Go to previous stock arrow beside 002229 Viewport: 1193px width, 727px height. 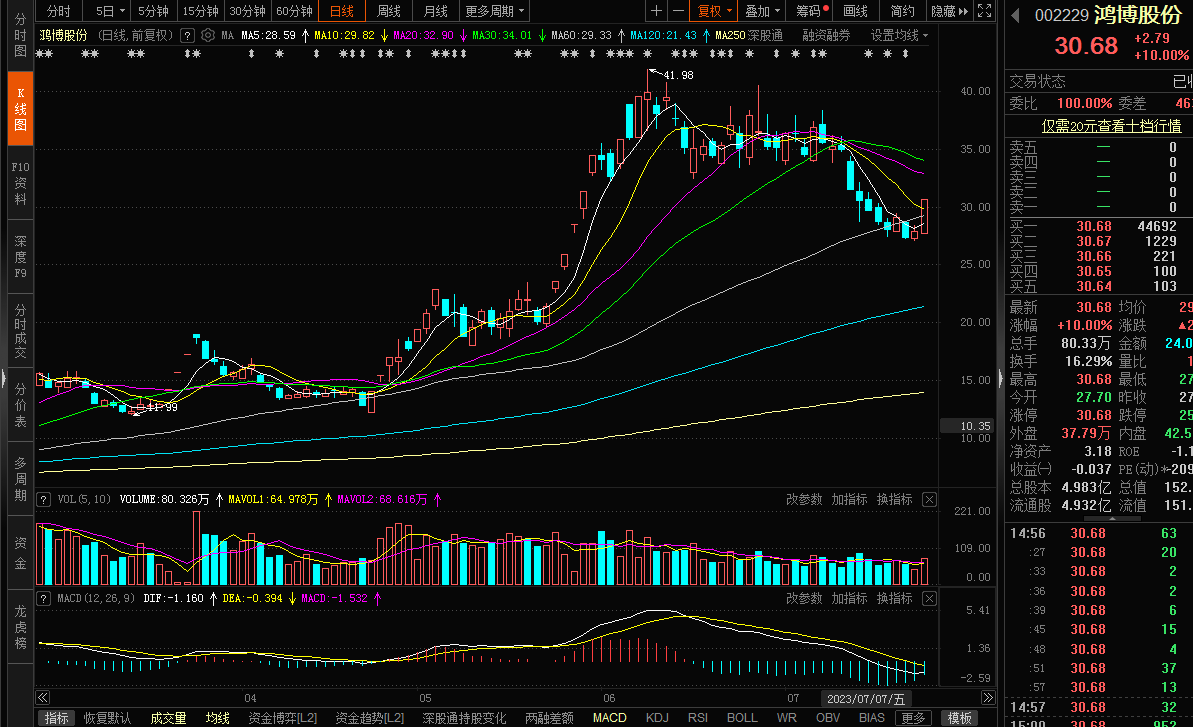click(1015, 15)
